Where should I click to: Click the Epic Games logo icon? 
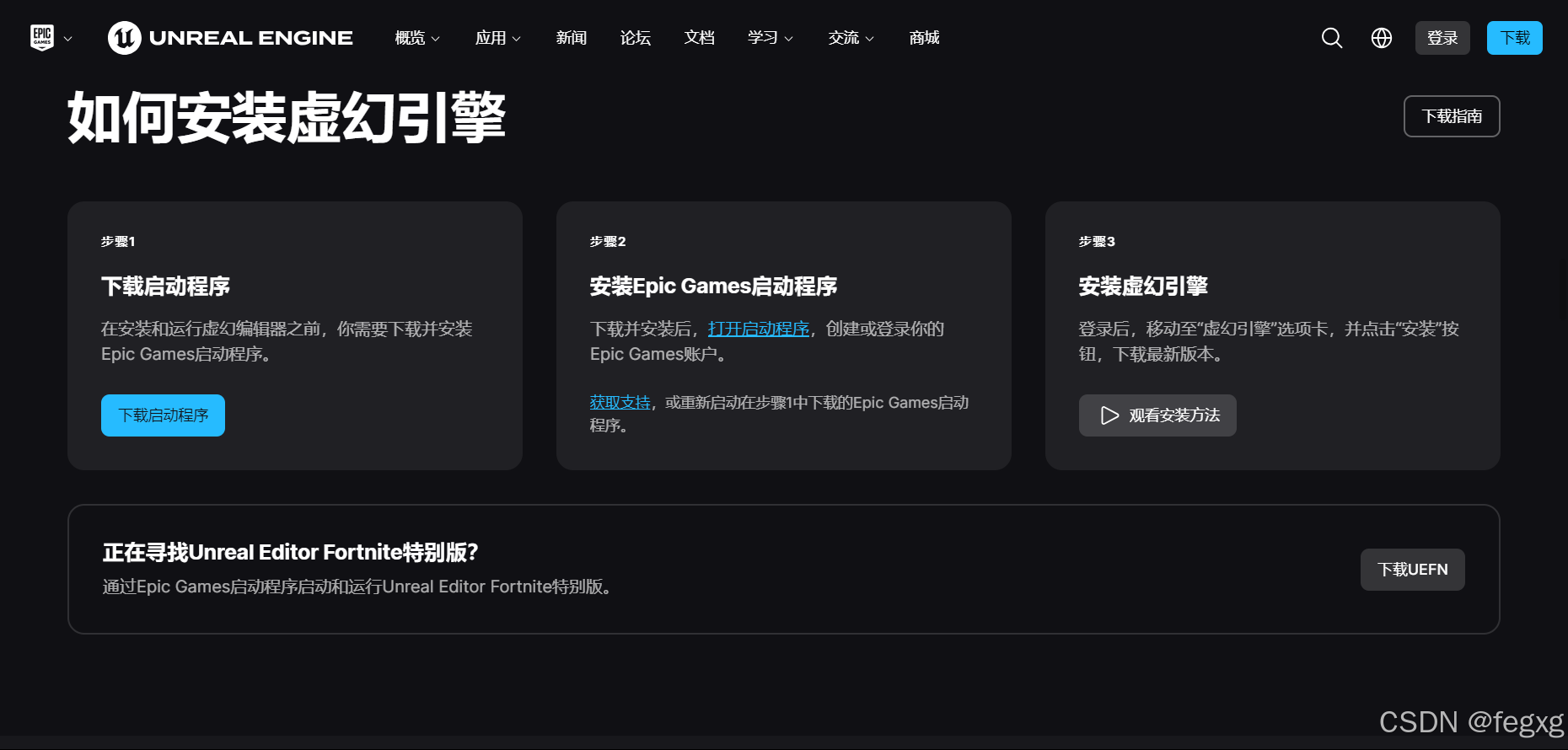[42, 38]
